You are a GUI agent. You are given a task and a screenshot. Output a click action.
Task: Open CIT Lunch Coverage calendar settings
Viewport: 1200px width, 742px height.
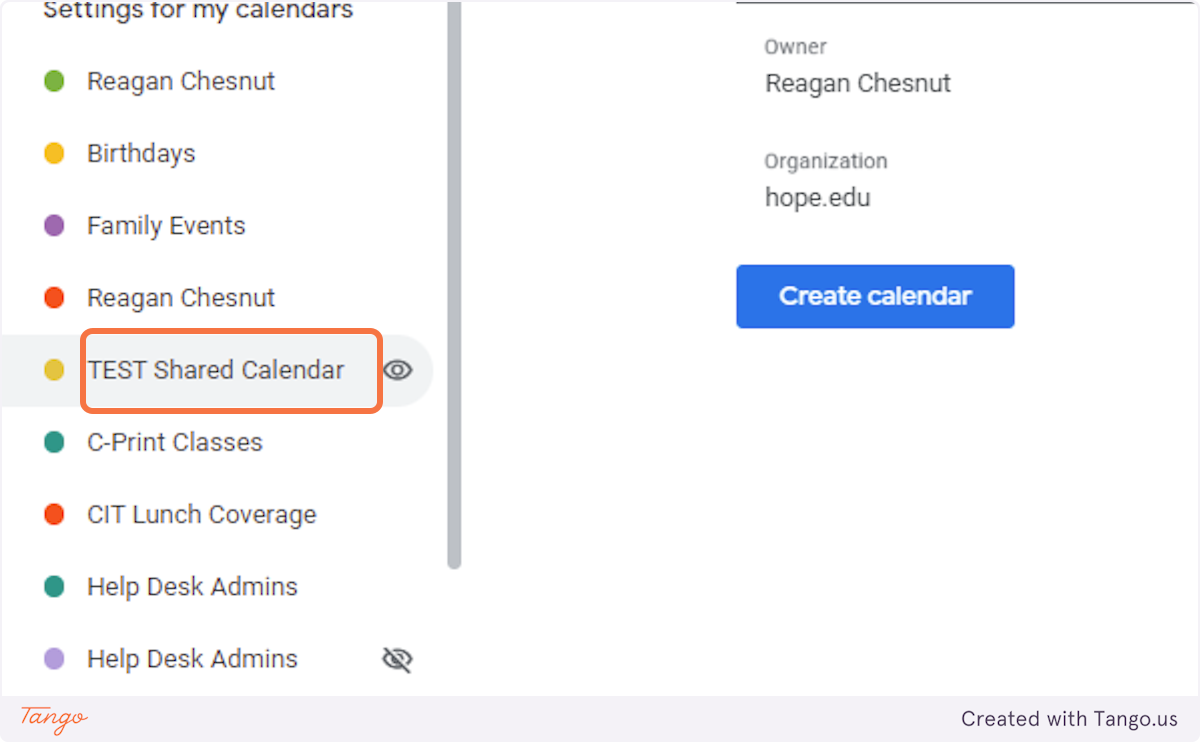click(x=202, y=515)
